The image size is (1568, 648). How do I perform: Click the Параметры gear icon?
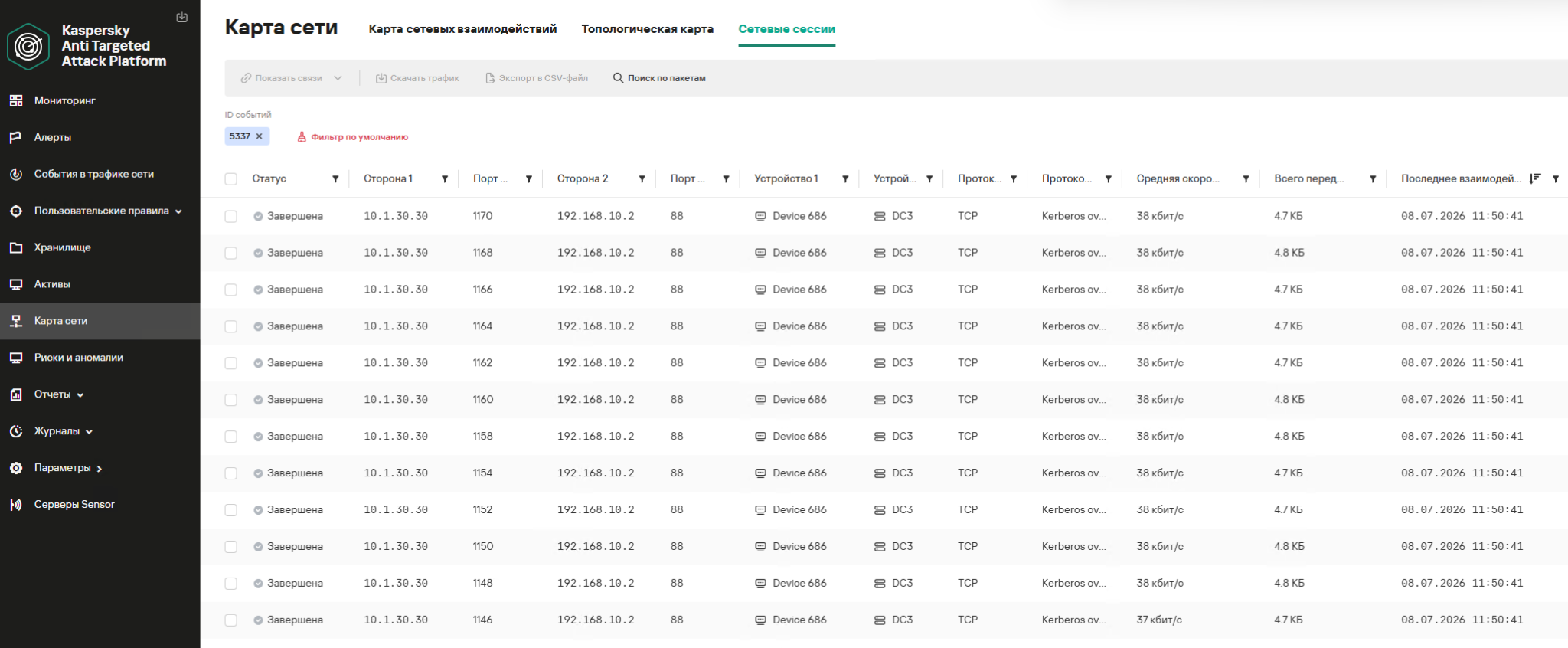[x=16, y=468]
